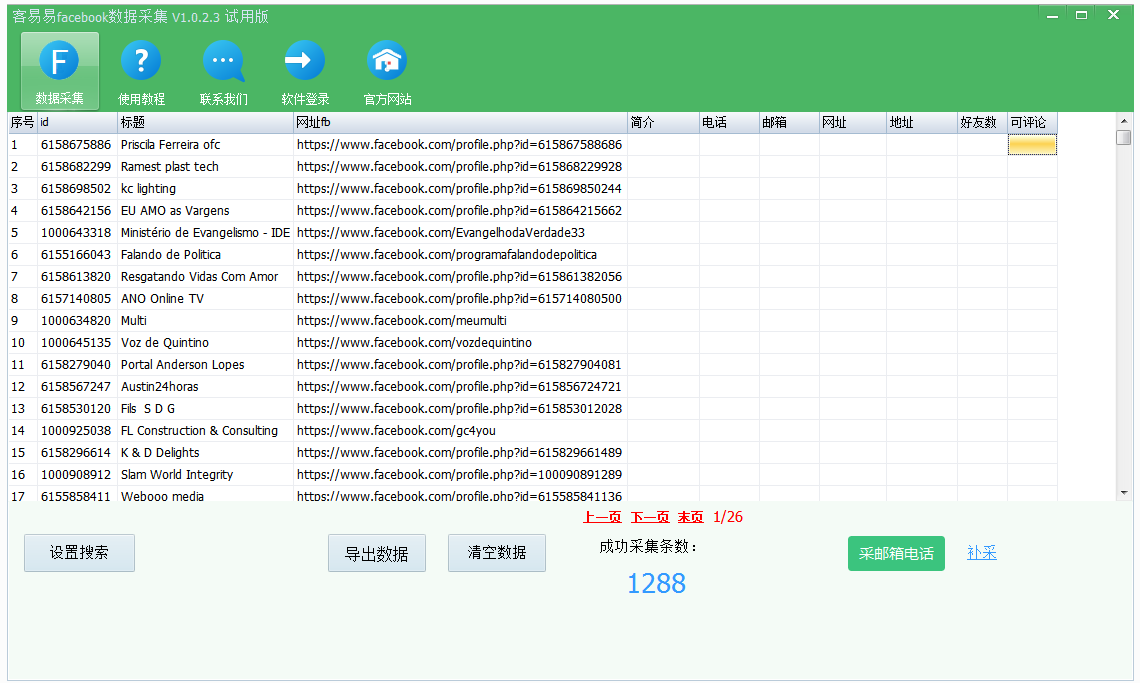The height and width of the screenshot is (683, 1140).
Task: Select the row for Falando de Politica
Action: 171,255
